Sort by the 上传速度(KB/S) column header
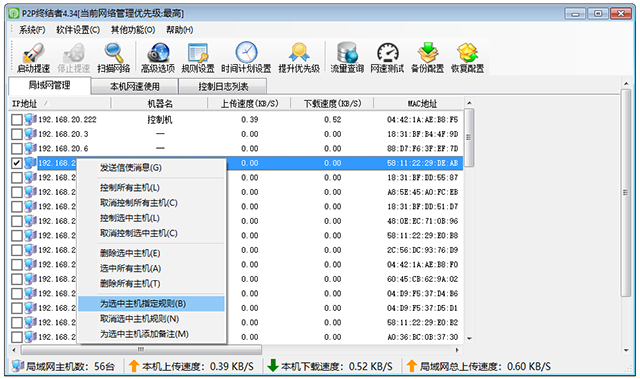Screen dimensions: 640x379 [x=249, y=104]
